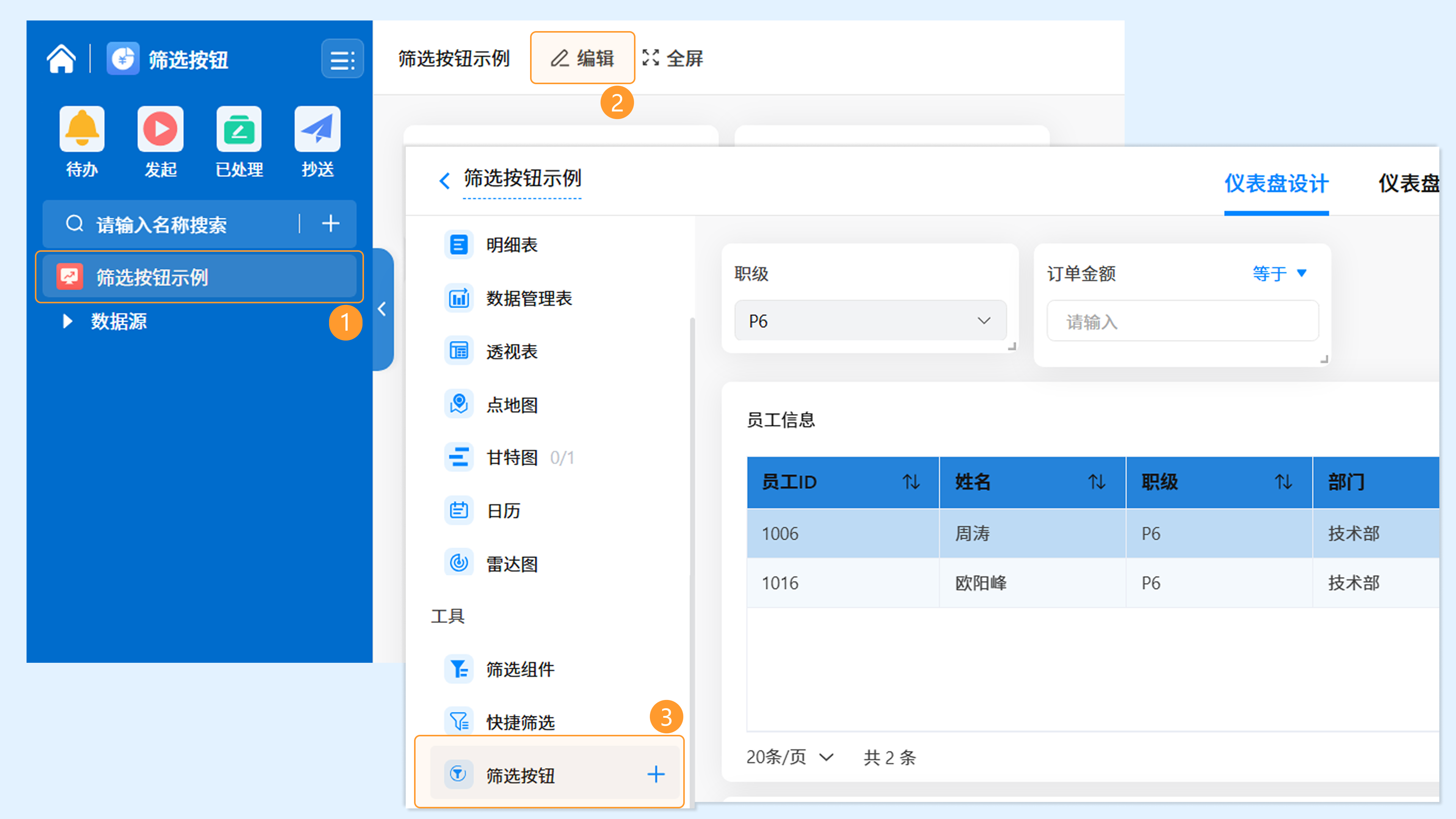Screen dimensions: 1456x819
Task: Click the 筛选按钮示例 page title in header
Action: coord(454,58)
